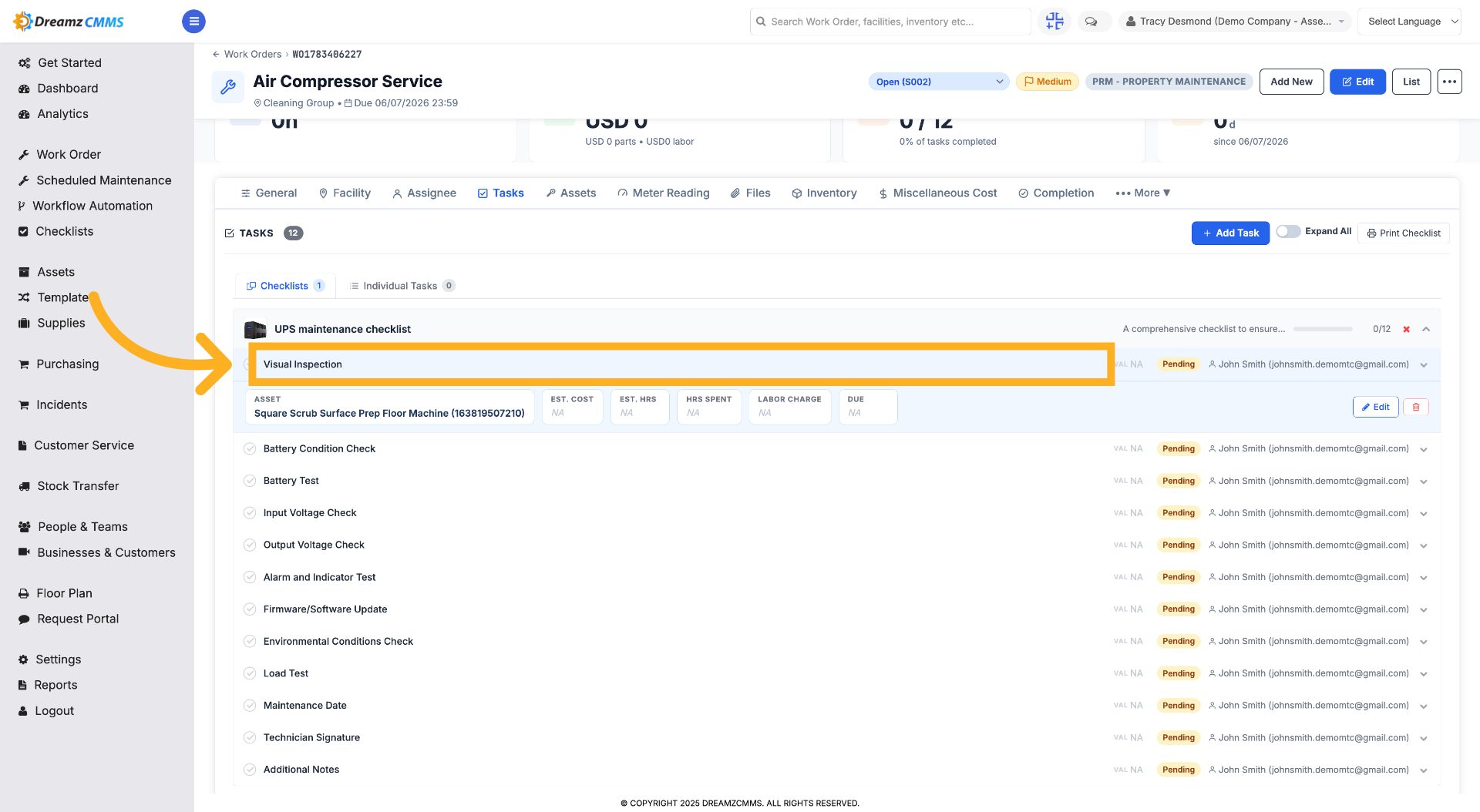Delete the Visual Inspection task with trash icon

click(x=1416, y=407)
